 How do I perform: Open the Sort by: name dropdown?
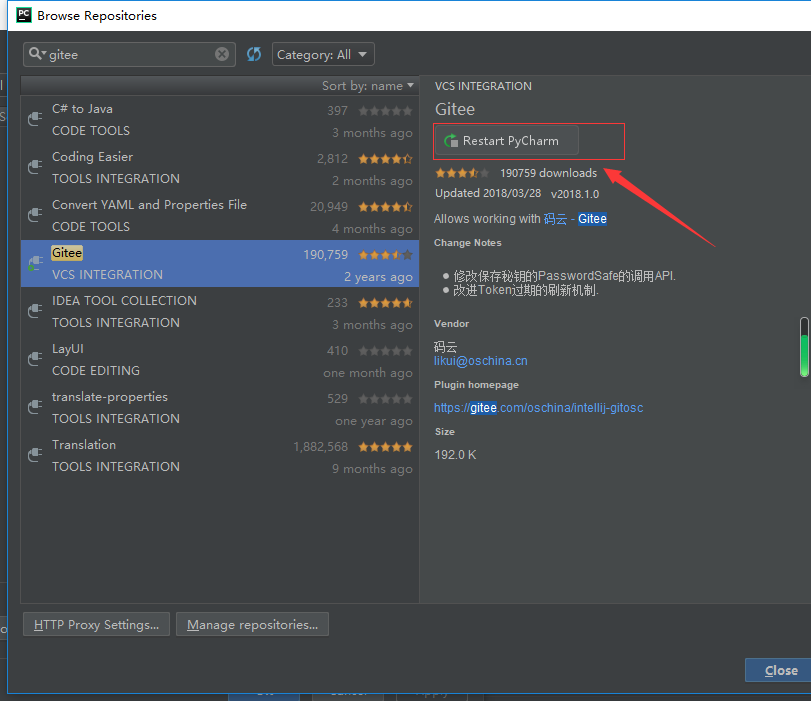pyautogui.click(x=368, y=86)
